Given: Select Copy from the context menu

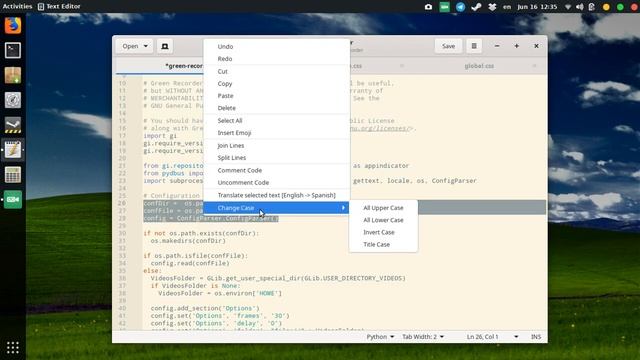Looking at the screenshot, I should pos(276,84).
